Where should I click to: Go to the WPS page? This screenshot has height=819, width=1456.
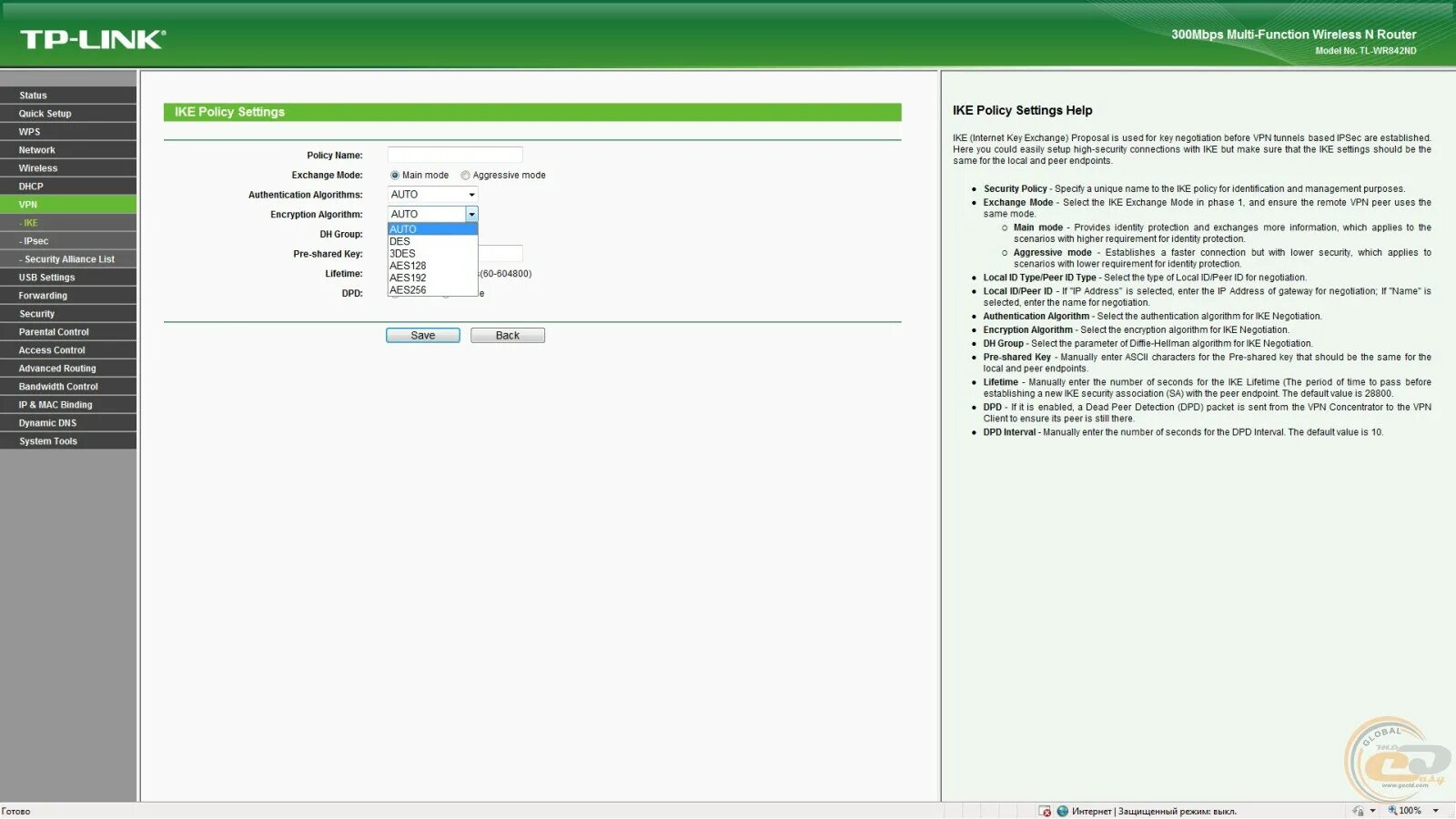coord(68,132)
